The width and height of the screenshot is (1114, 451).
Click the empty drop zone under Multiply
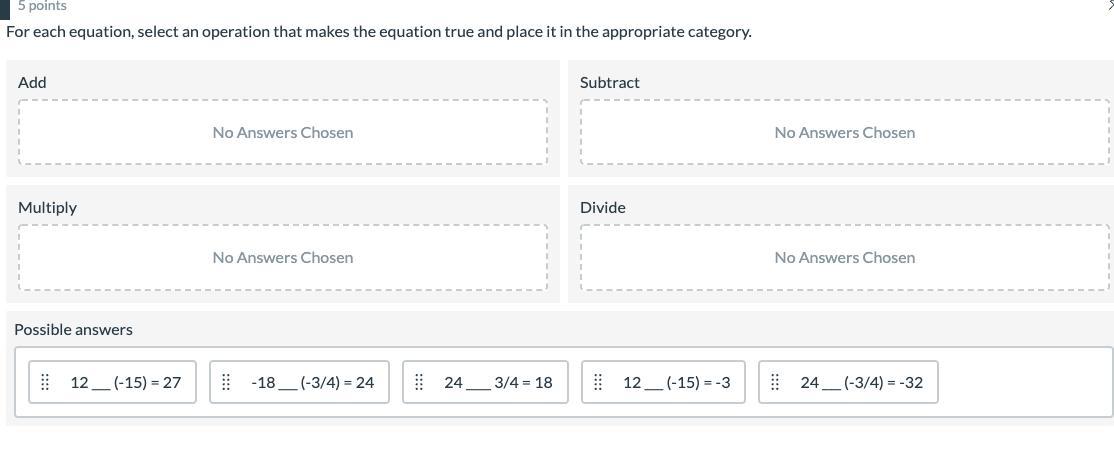tap(283, 258)
